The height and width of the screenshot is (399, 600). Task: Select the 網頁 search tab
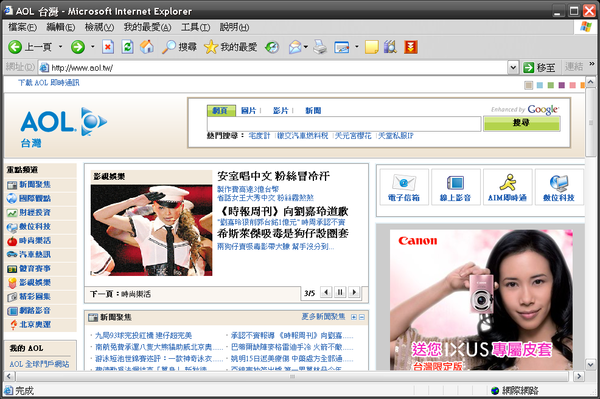point(221,111)
